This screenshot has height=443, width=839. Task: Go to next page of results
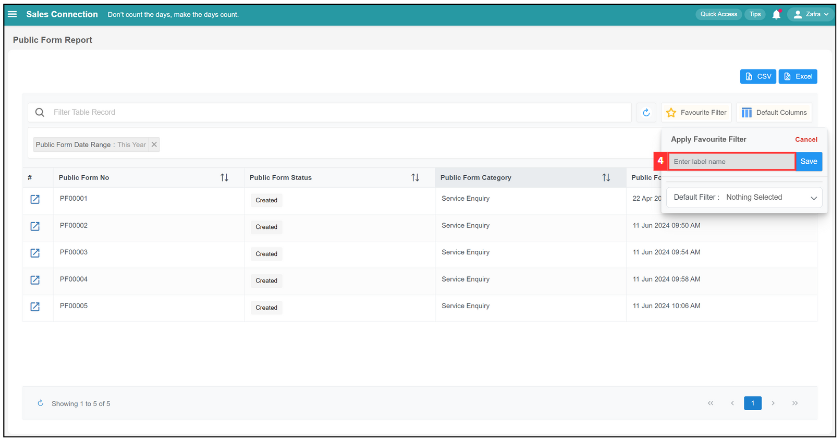click(x=773, y=403)
